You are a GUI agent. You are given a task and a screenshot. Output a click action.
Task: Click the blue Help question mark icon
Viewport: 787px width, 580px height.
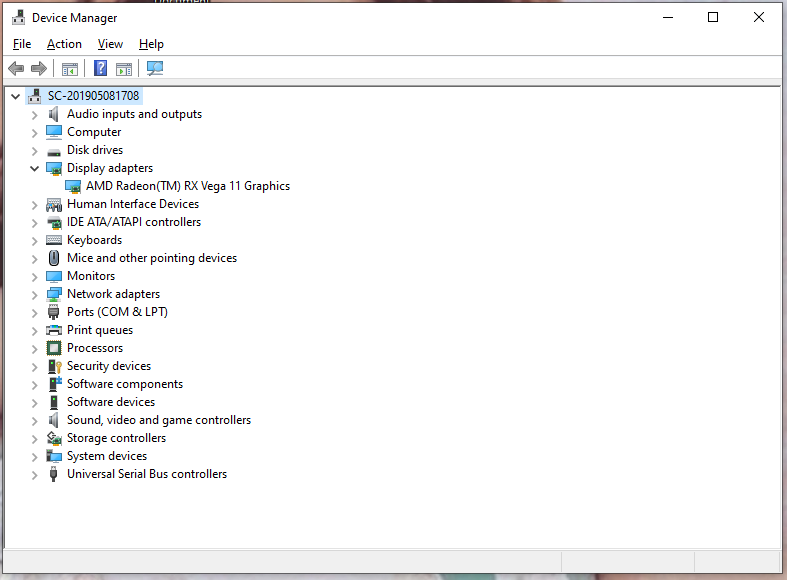click(x=100, y=68)
